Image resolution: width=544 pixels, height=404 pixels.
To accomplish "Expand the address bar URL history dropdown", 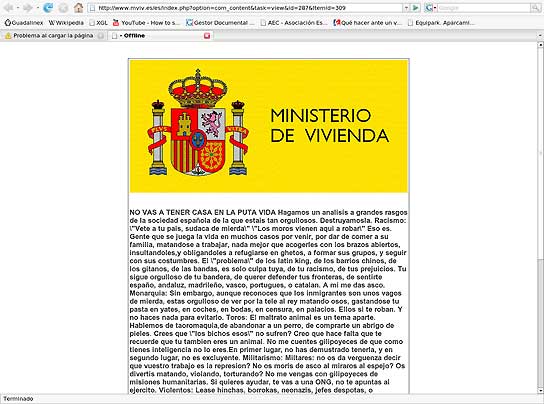I will click(406, 8).
